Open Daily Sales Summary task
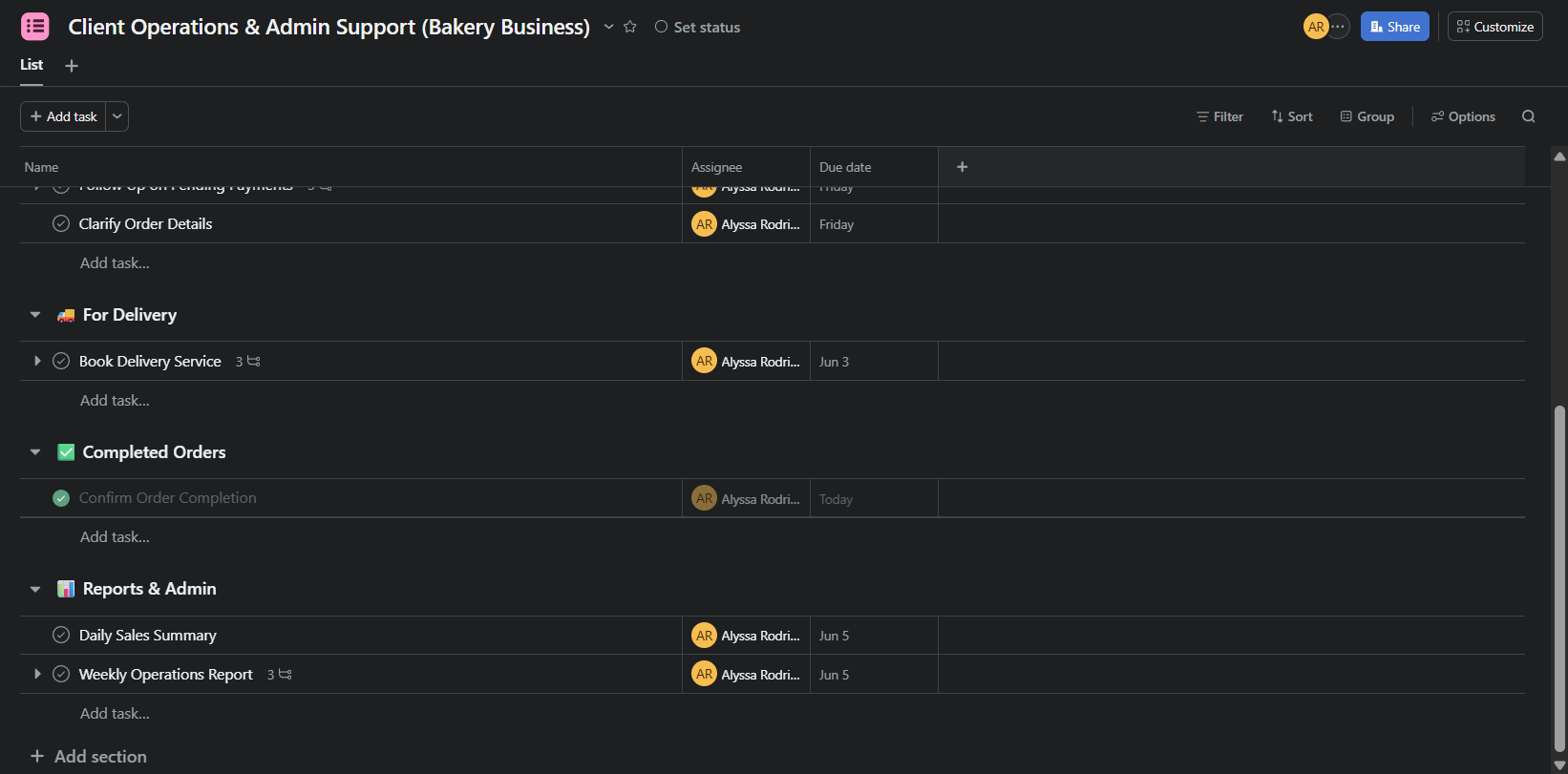 [148, 635]
